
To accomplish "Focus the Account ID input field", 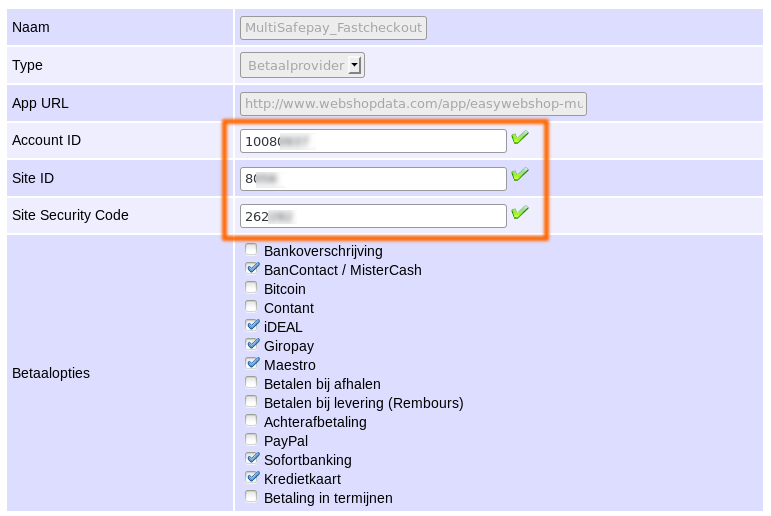I will 373,141.
